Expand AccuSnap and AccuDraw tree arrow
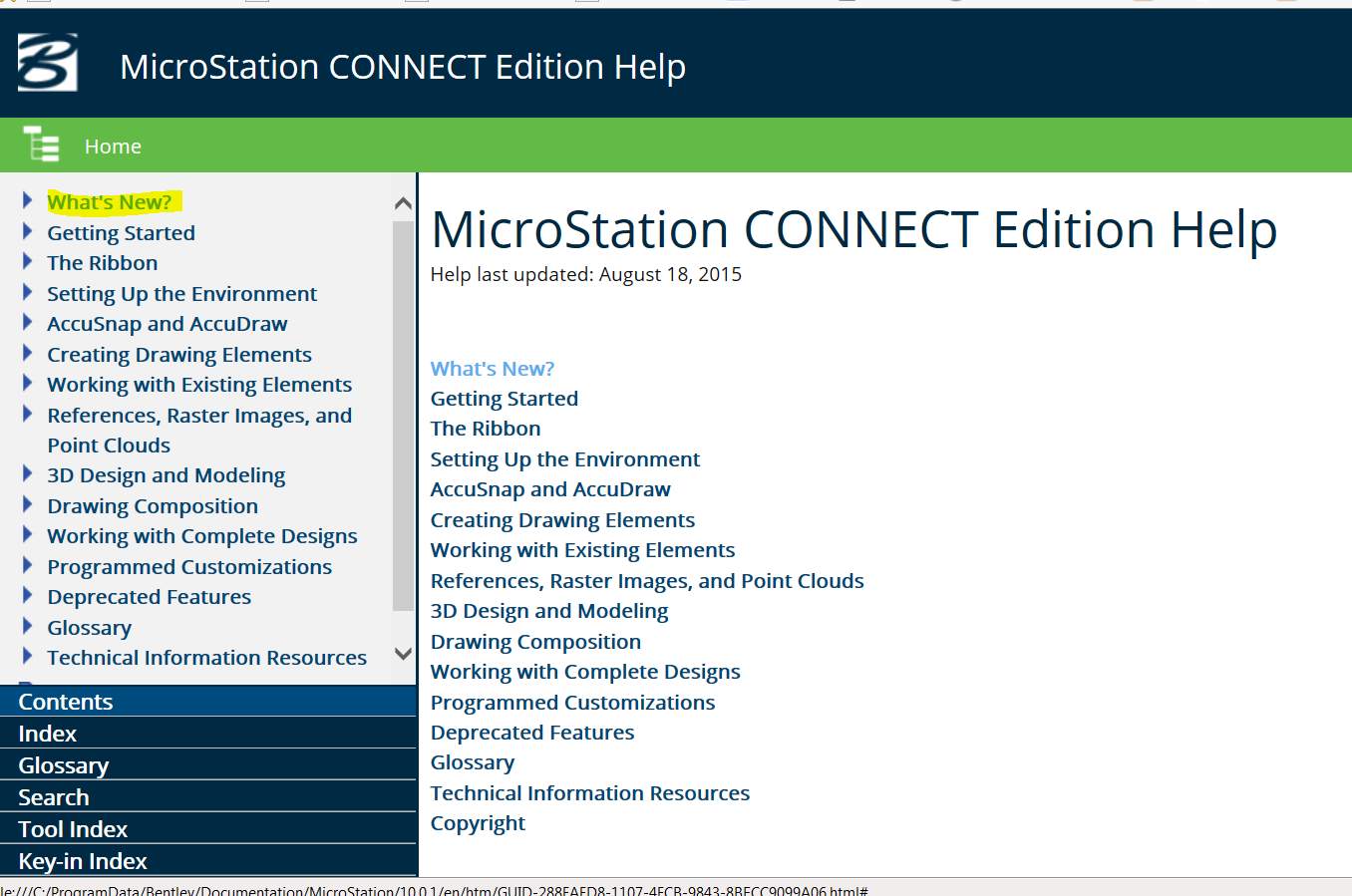The image size is (1352, 896). (28, 322)
